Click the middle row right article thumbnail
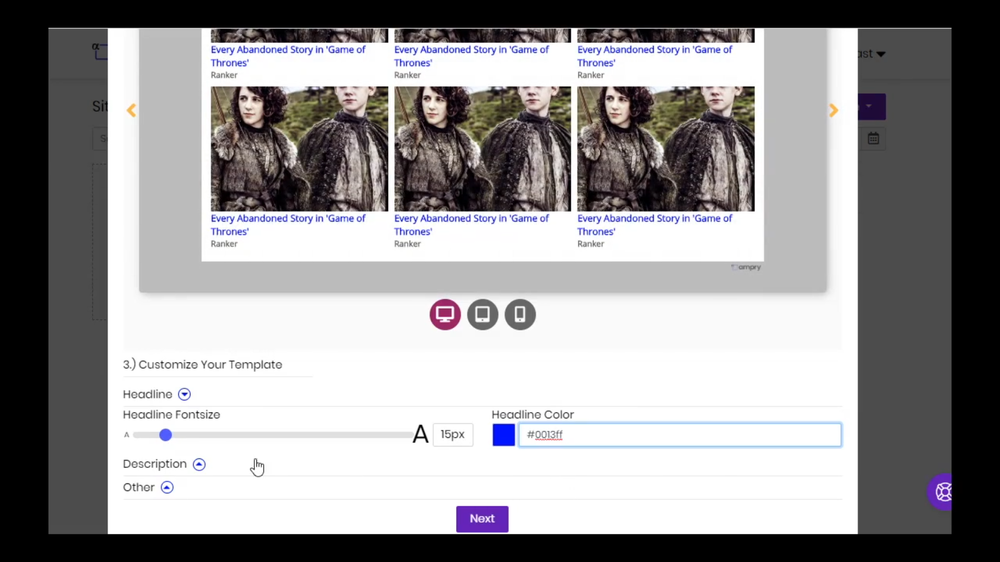Image resolution: width=1000 pixels, height=562 pixels. tap(666, 149)
